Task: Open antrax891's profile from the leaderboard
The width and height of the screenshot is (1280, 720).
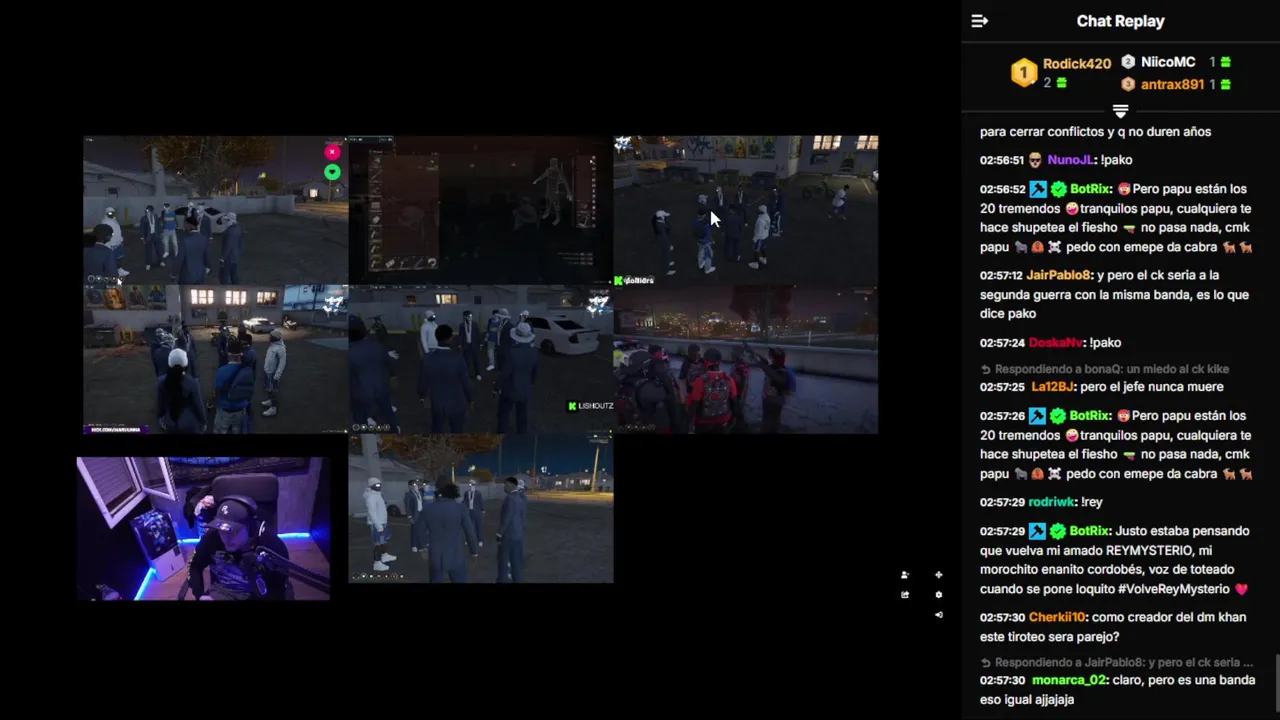Action: pyautogui.click(x=1172, y=84)
